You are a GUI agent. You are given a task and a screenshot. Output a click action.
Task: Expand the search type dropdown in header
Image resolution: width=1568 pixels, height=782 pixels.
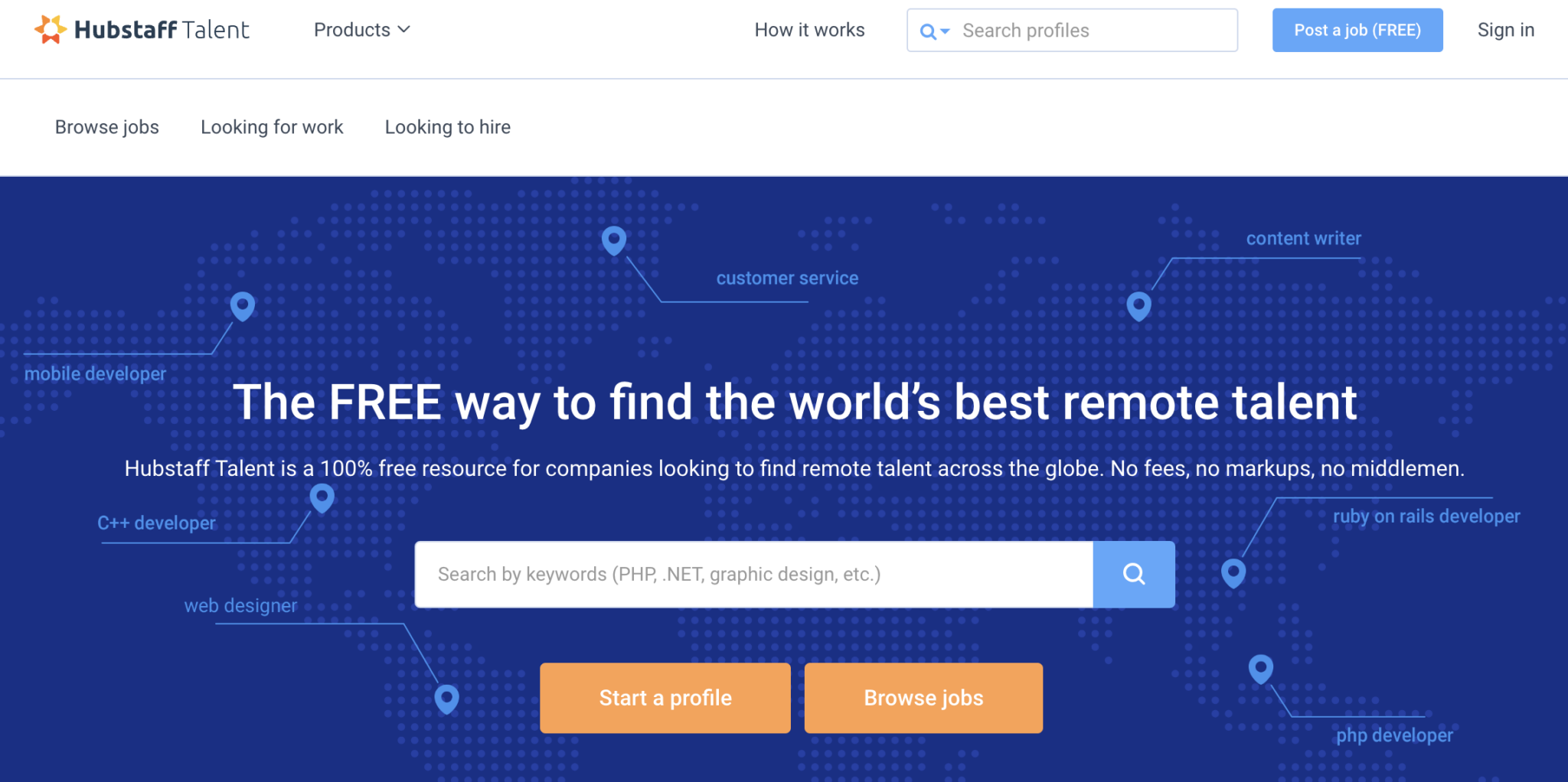pos(934,31)
